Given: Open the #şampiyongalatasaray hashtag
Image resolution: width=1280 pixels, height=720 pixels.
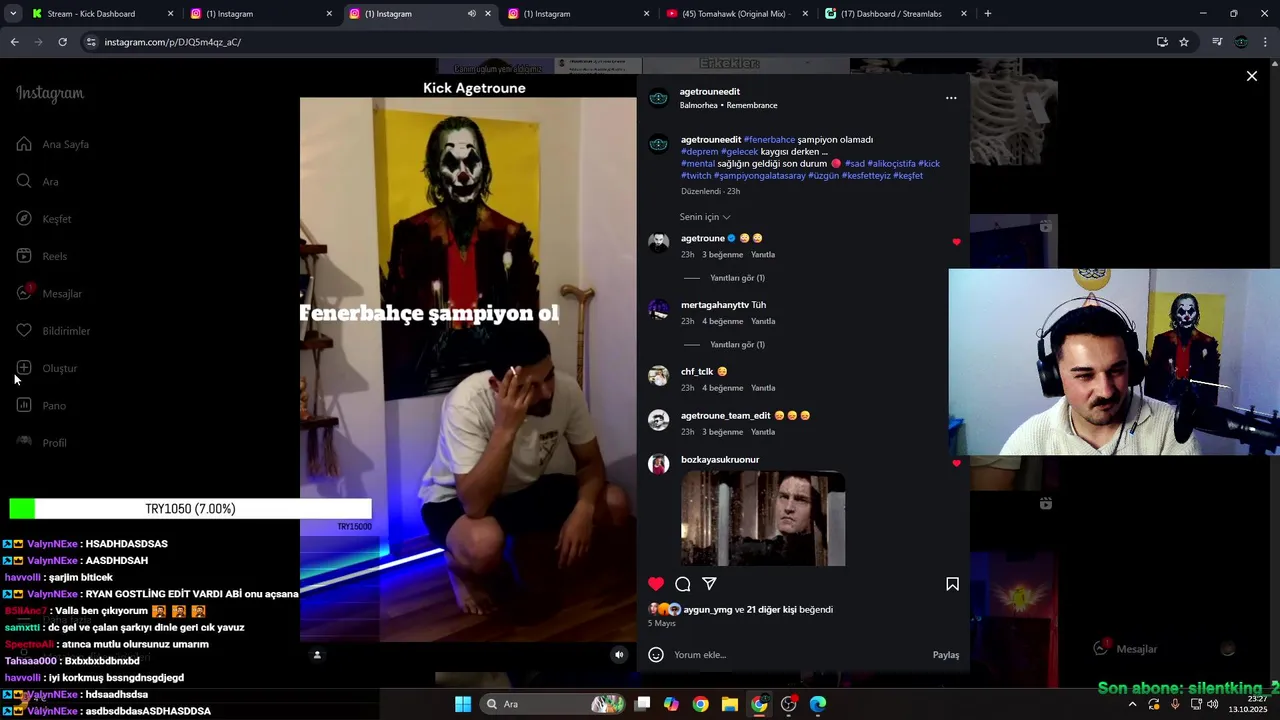Looking at the screenshot, I should click(759, 176).
